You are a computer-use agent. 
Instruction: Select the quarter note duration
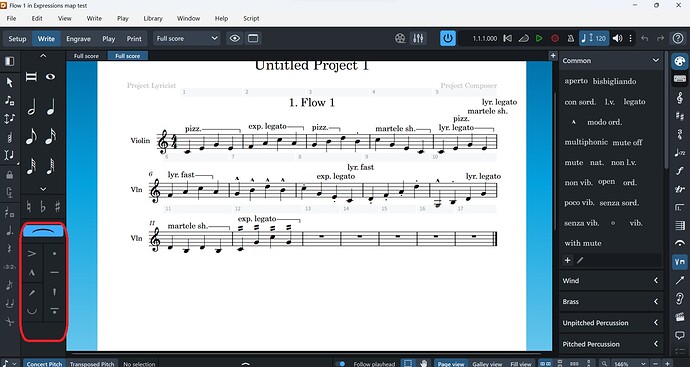pyautogui.click(x=51, y=107)
